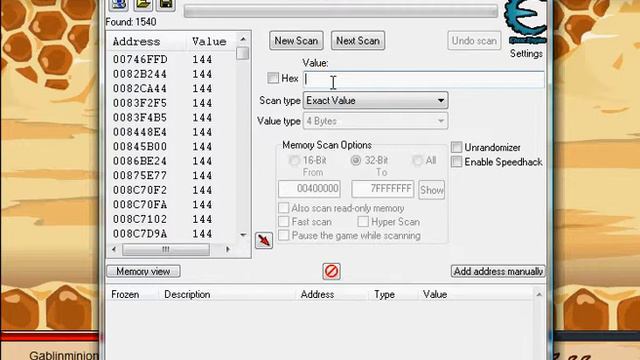Enable Speedhack checkbox
Screen dimensions: 640x360
point(456,162)
